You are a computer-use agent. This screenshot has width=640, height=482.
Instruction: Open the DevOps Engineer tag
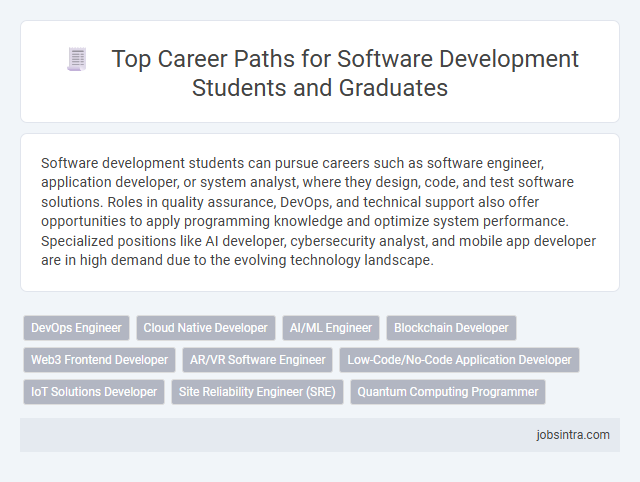76,328
